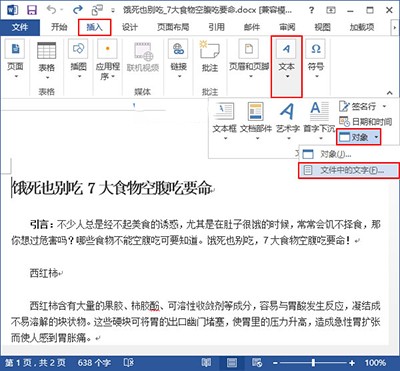Viewport: 400px width, 371px height.
Task: Click the zoom slider handle
Action: click(313, 363)
